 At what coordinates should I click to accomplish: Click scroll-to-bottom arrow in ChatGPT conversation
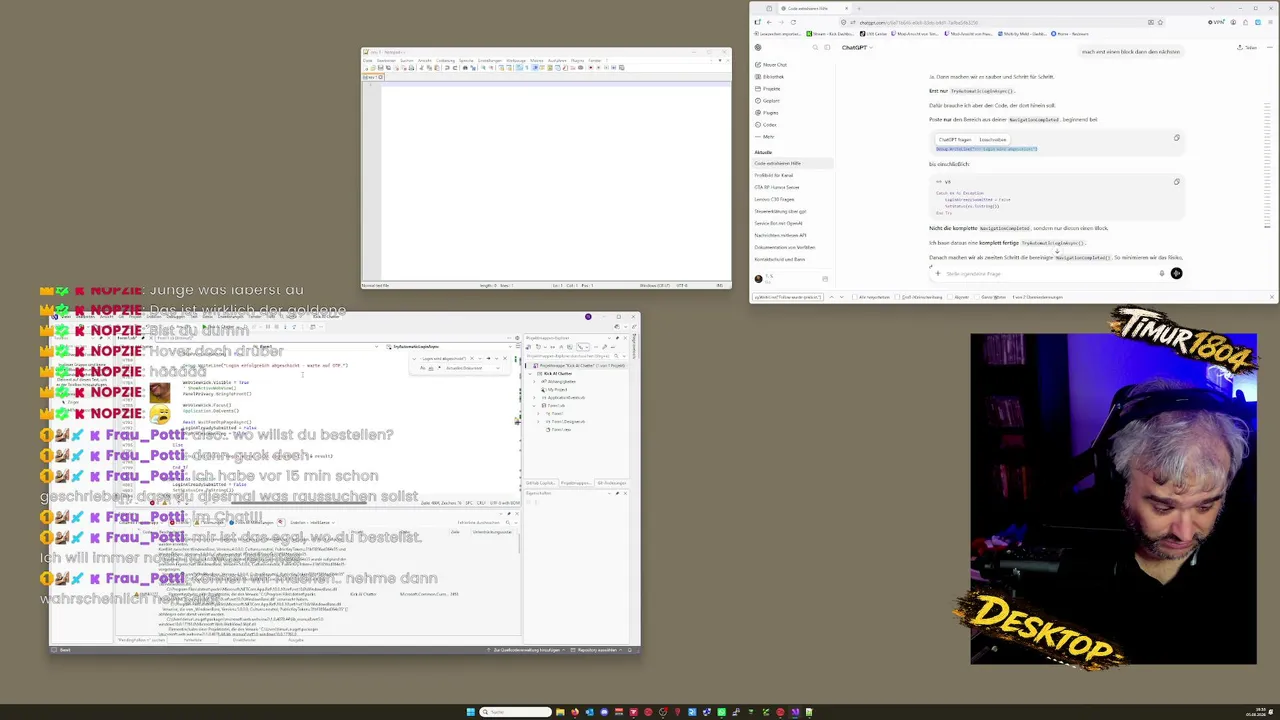click(1057, 252)
